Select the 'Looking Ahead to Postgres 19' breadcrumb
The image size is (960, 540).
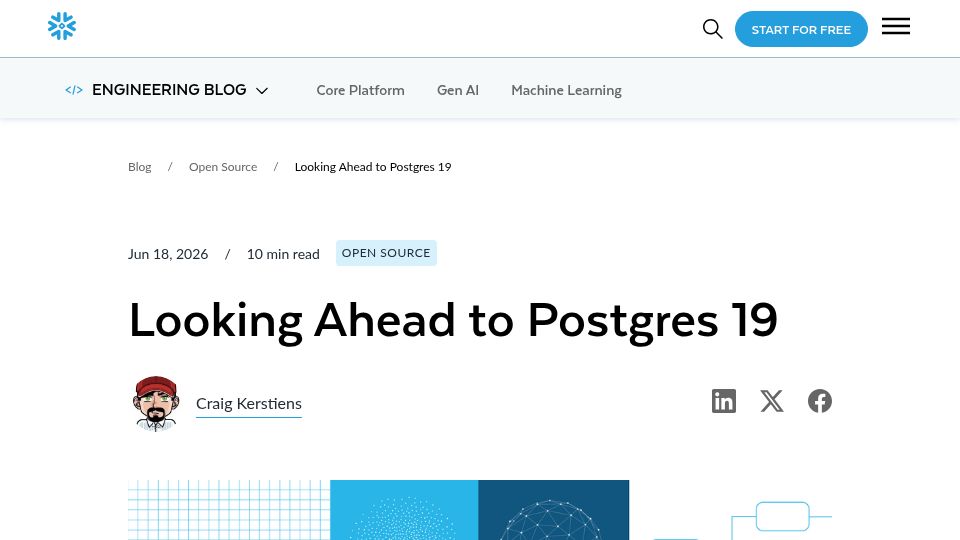(x=373, y=167)
